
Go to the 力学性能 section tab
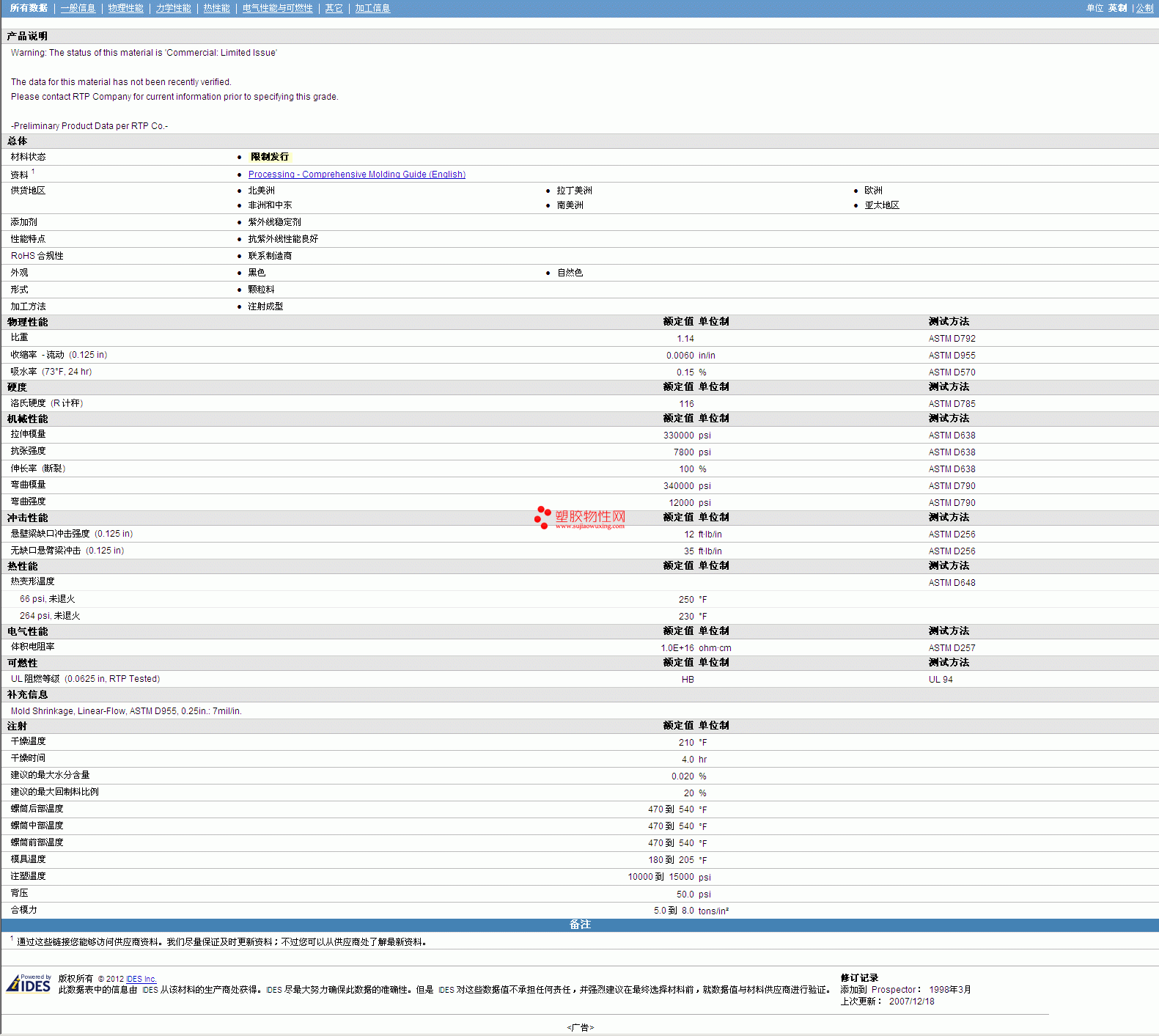[173, 8]
